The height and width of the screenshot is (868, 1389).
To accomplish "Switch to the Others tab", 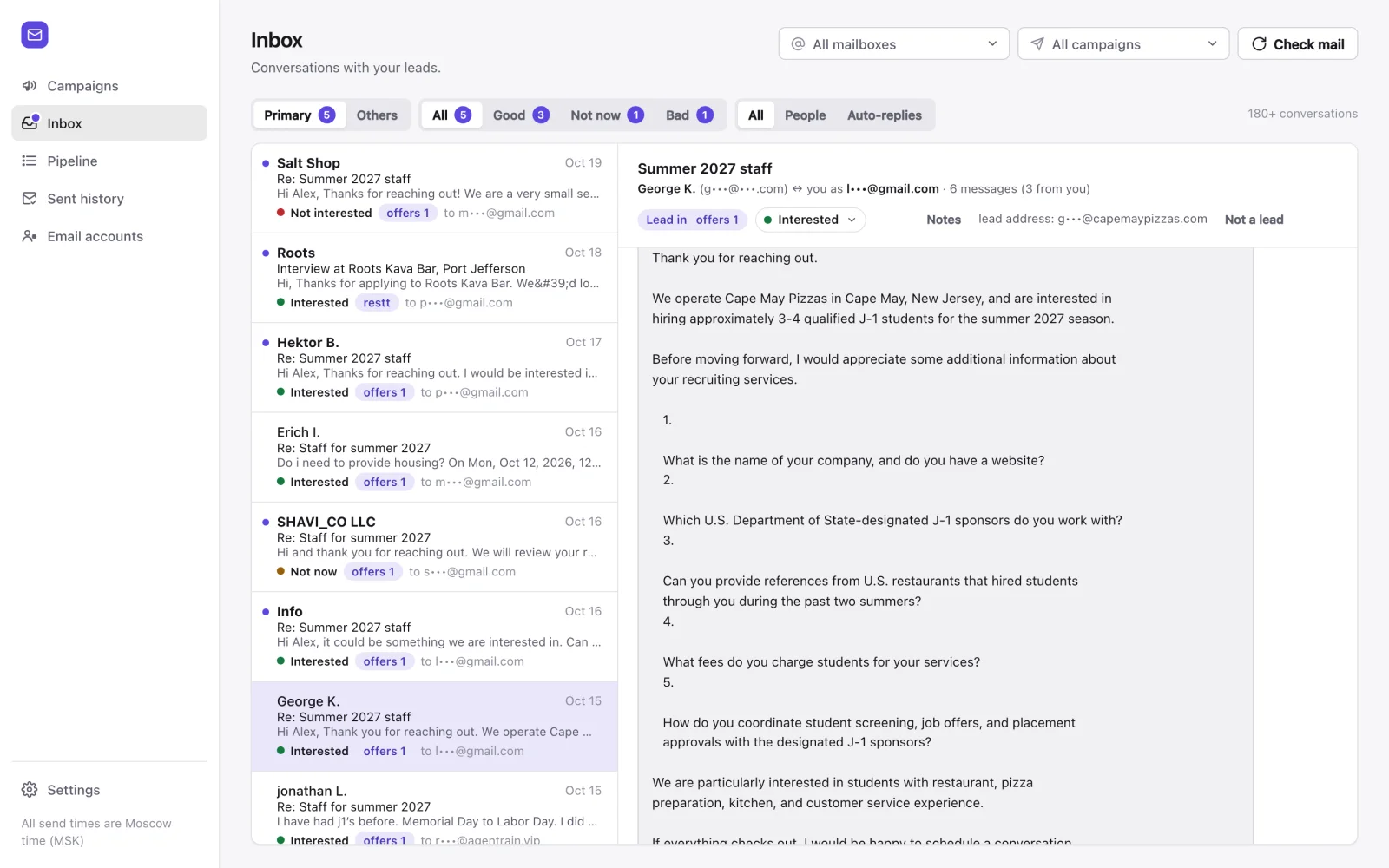I will (377, 115).
